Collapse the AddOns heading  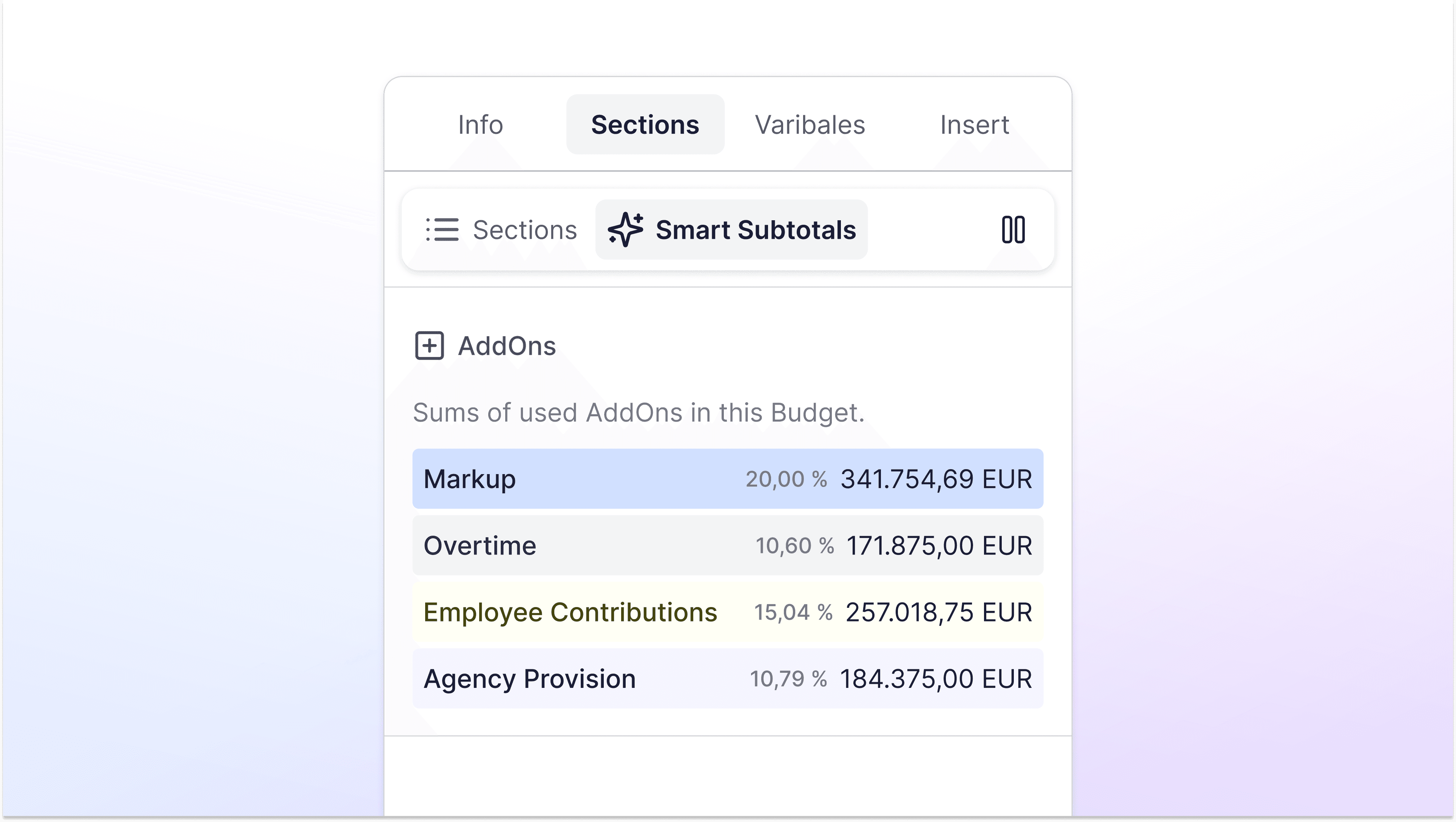tap(506, 345)
